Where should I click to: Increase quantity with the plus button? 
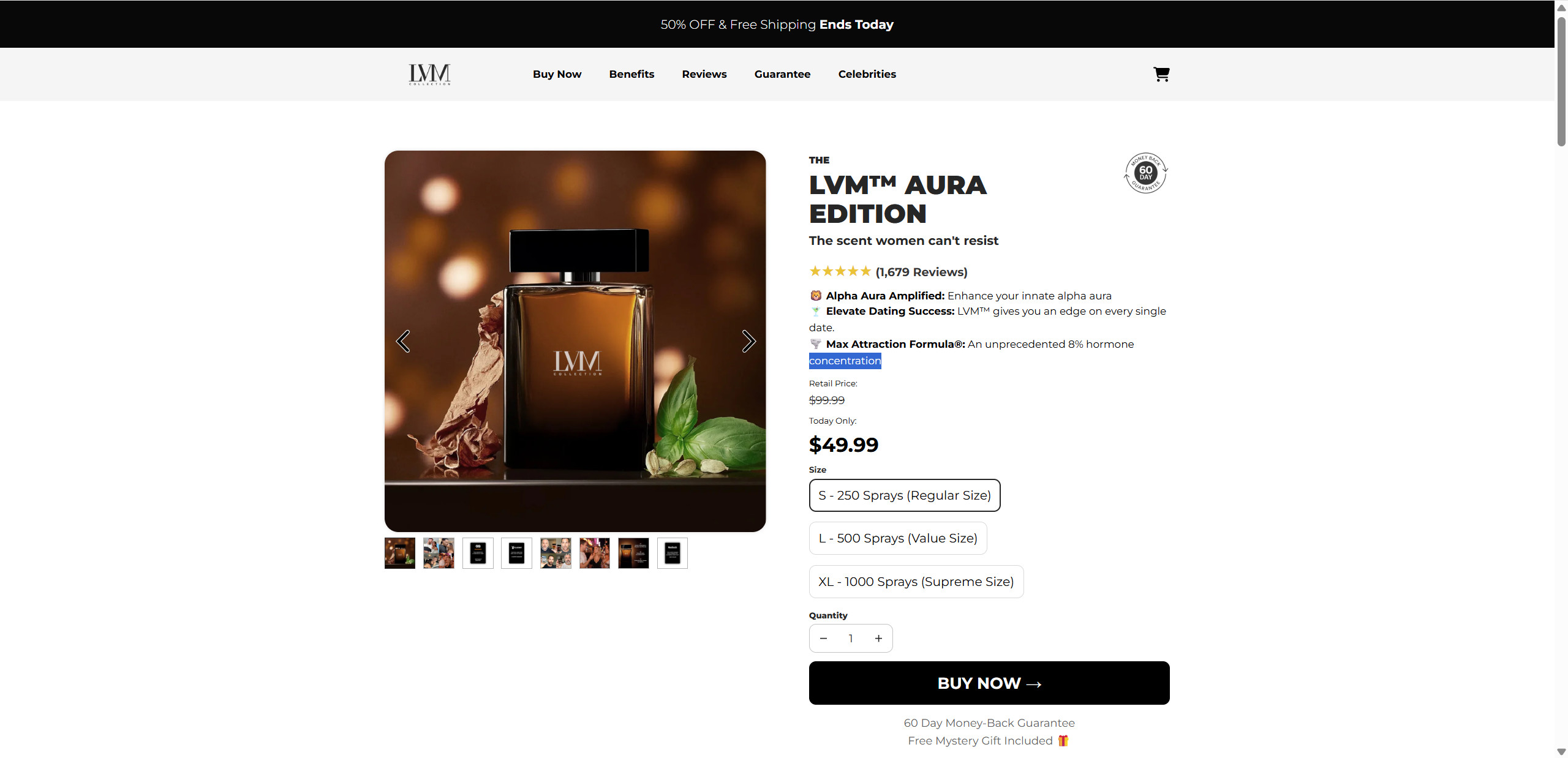click(878, 639)
